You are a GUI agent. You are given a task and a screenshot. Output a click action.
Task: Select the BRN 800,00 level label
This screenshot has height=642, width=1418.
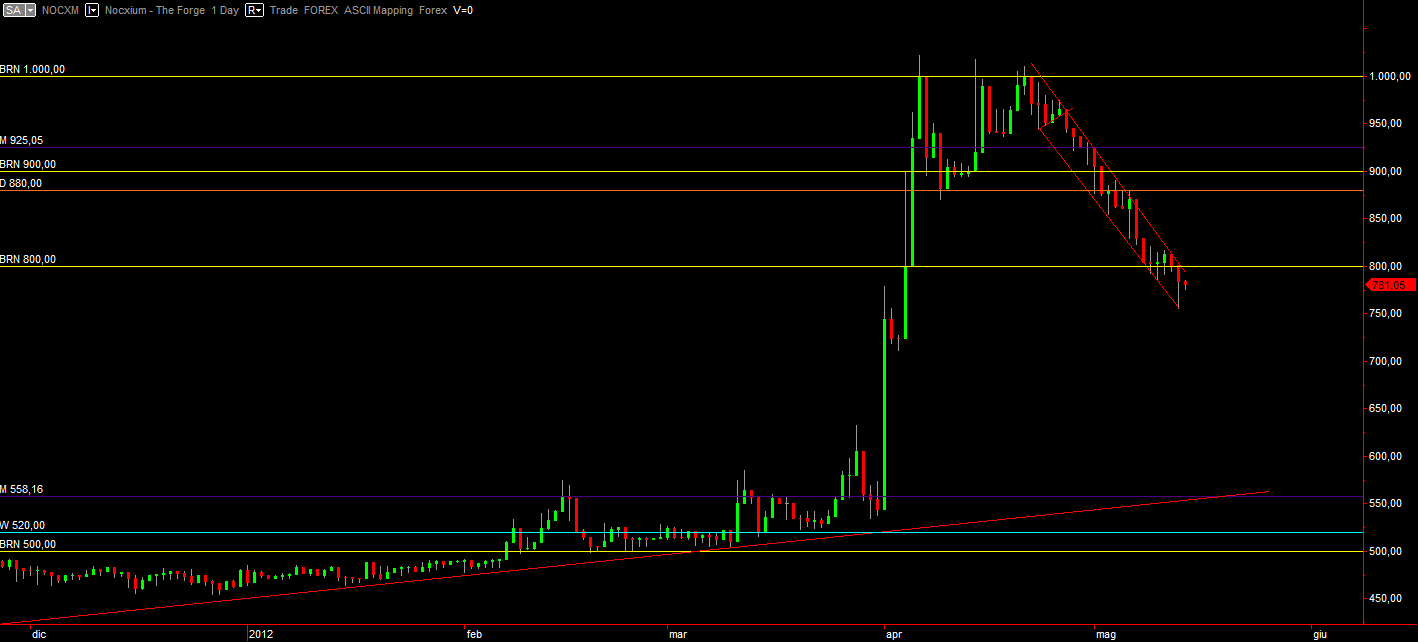pos(28,259)
